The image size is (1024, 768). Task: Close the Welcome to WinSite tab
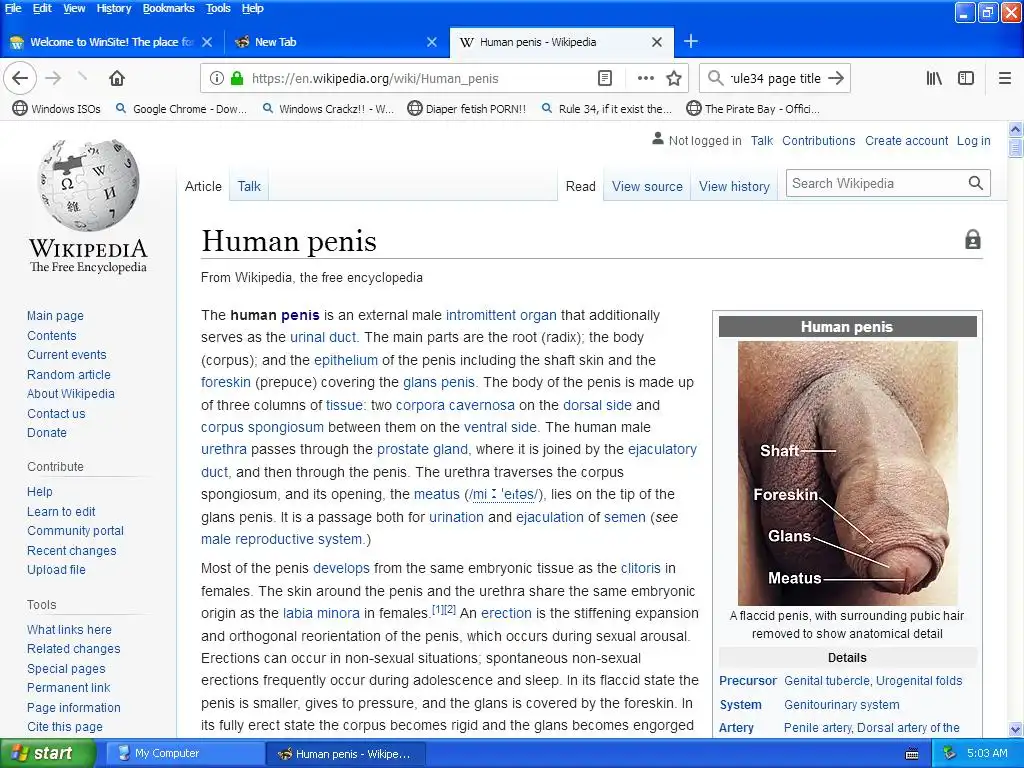click(x=207, y=42)
